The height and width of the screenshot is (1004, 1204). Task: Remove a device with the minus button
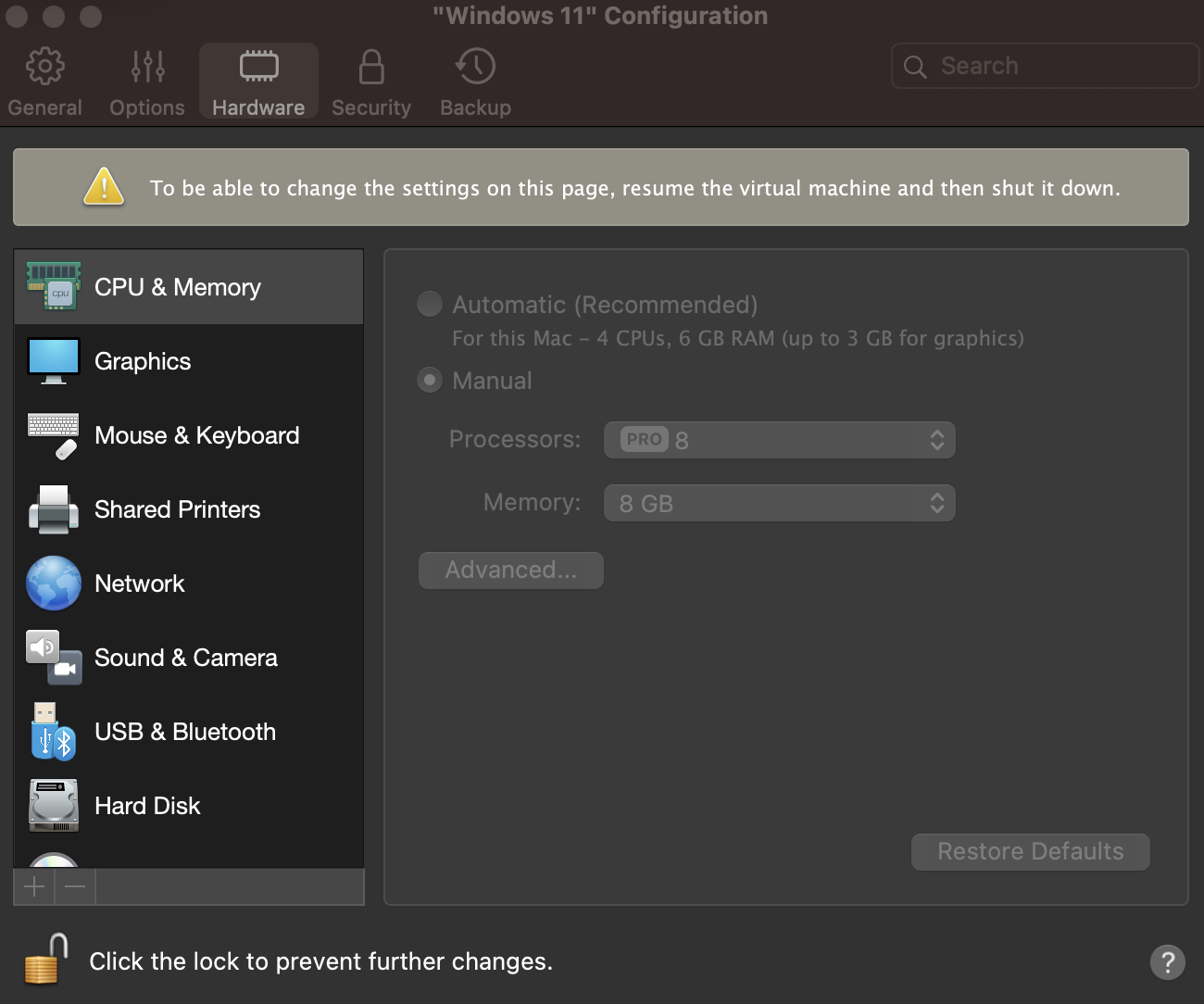(x=75, y=886)
